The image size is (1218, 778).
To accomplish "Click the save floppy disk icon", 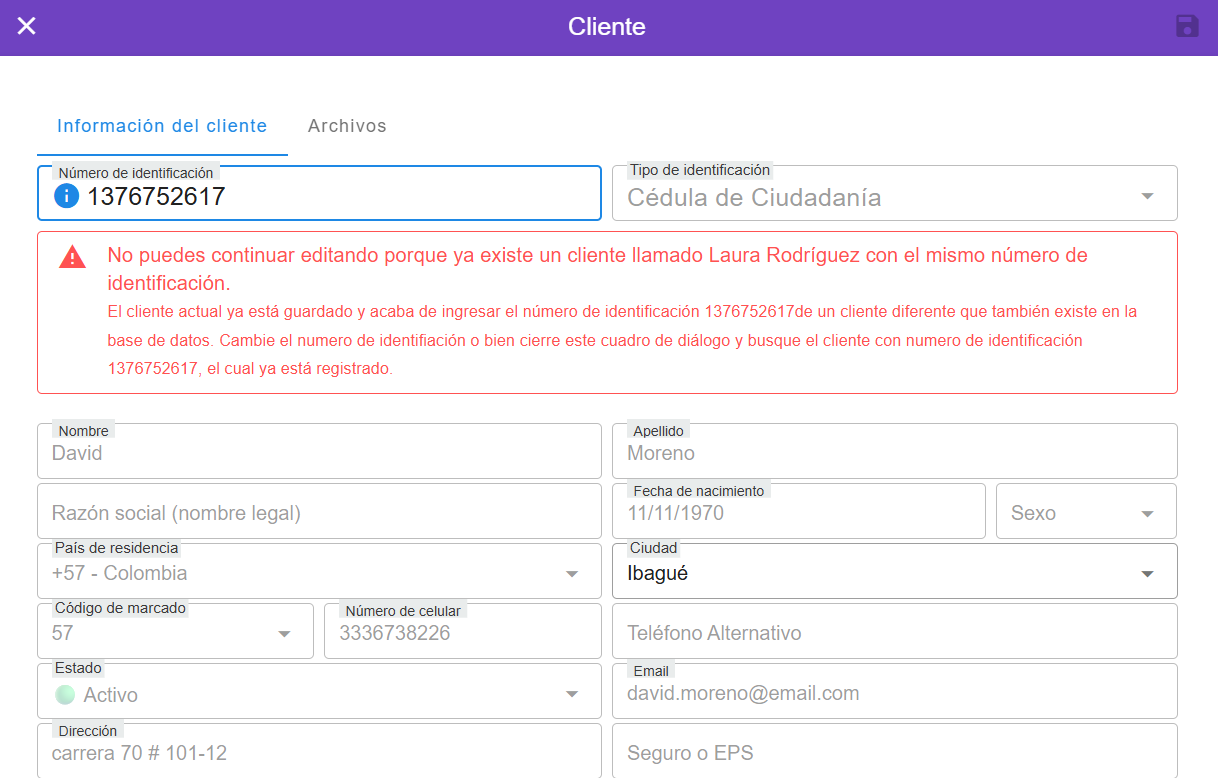I will pyautogui.click(x=1187, y=27).
